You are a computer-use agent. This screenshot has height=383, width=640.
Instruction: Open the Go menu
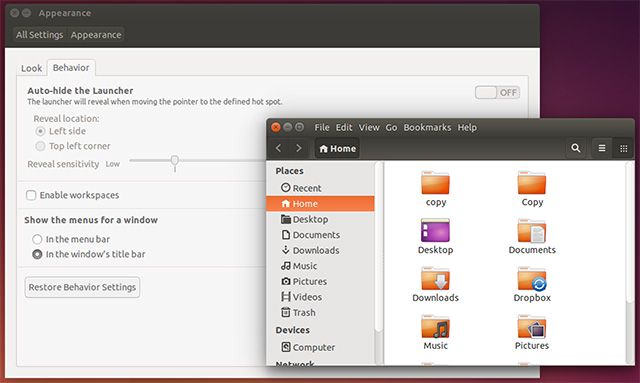click(391, 127)
